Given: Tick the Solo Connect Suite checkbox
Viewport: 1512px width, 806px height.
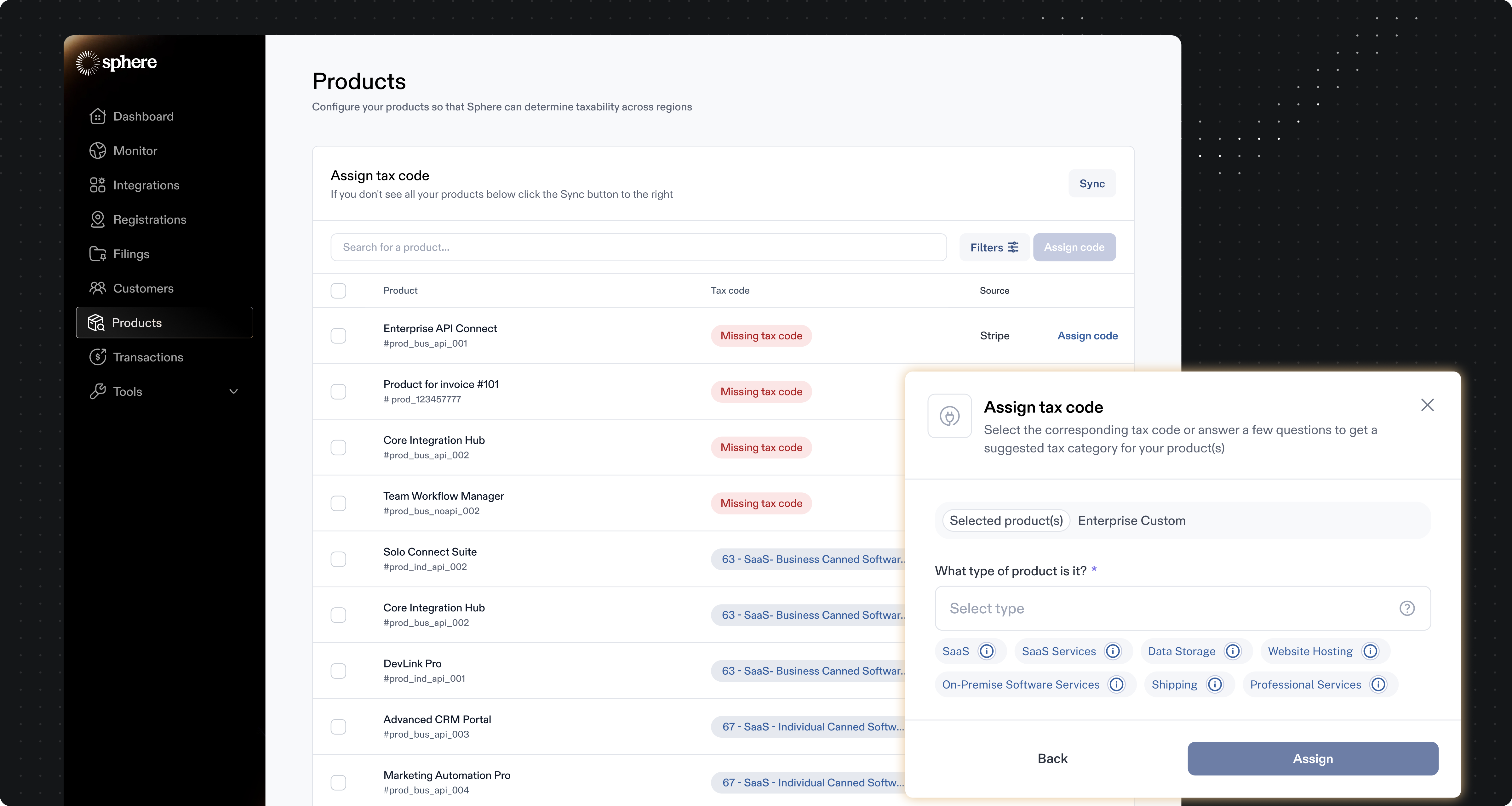Looking at the screenshot, I should tap(338, 559).
